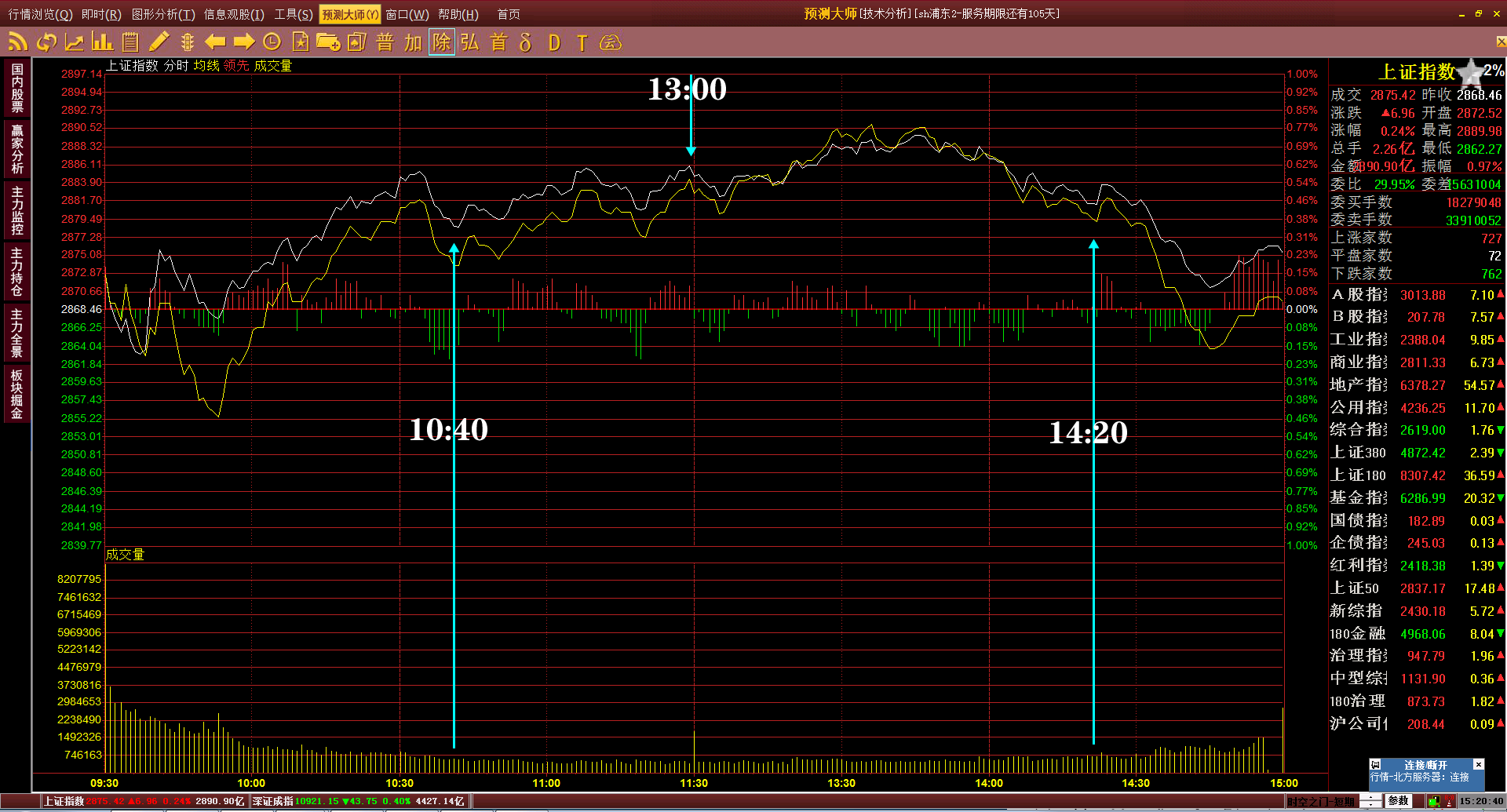Click the δ delta toolbar icon
1507x812 pixels.
point(526,42)
